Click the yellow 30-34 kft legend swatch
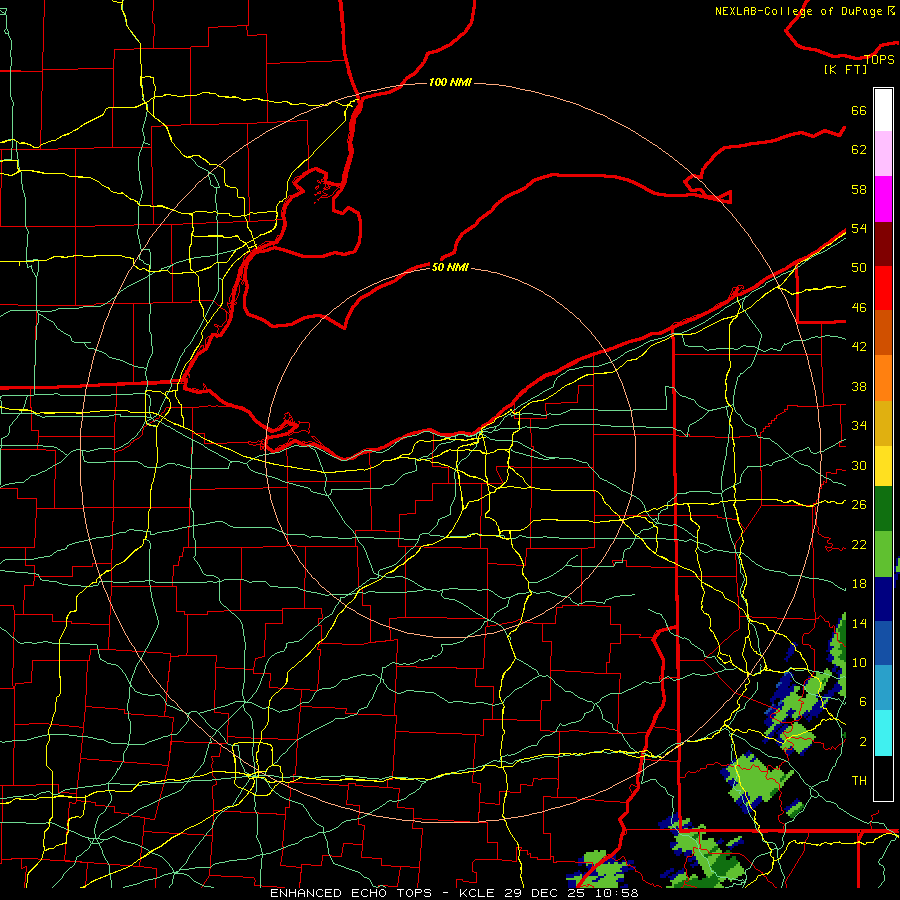The width and height of the screenshot is (900, 900). pyautogui.click(x=883, y=465)
